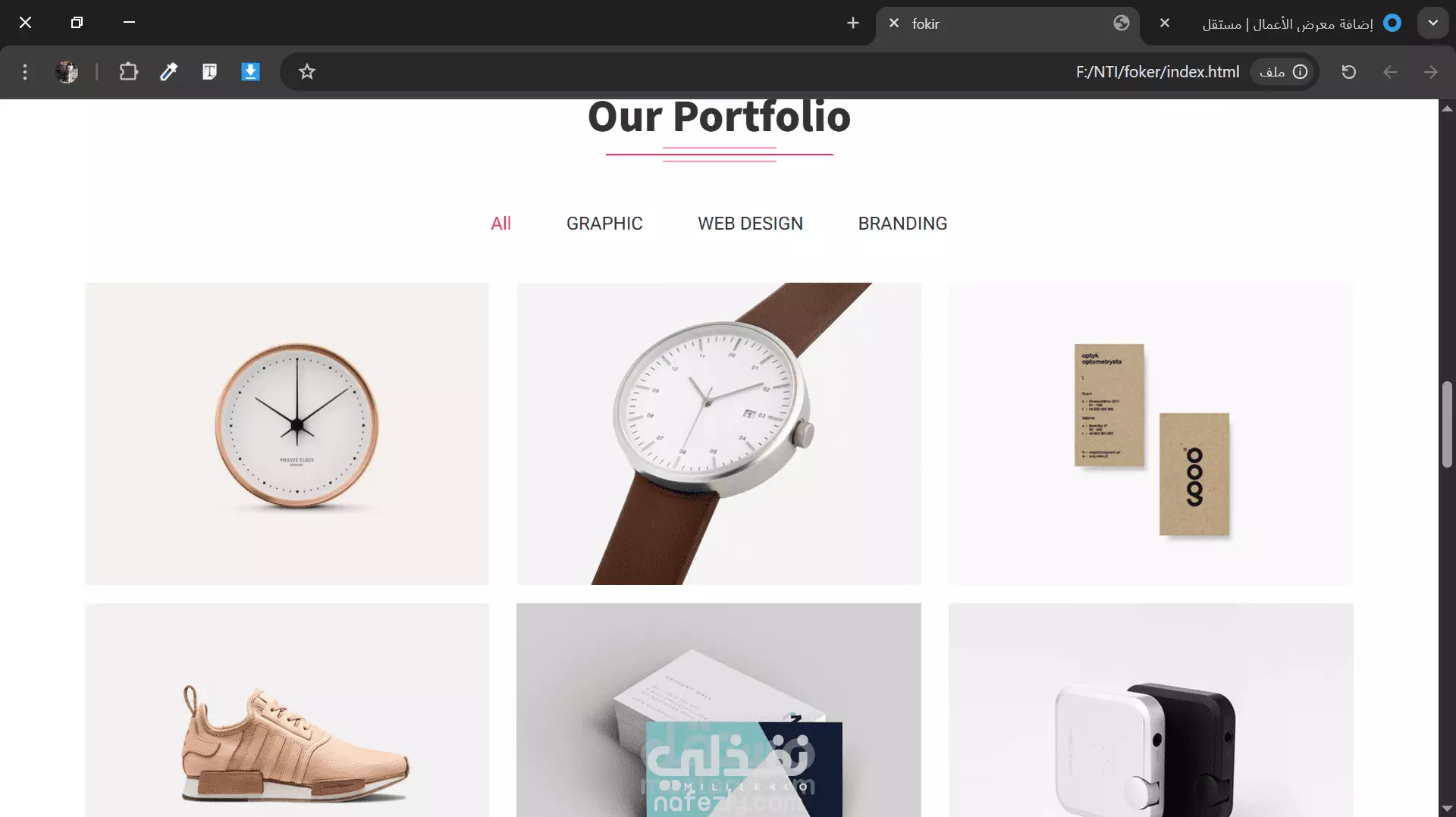Open the extensions puzzle icon
1456x817 pixels.
tap(128, 72)
